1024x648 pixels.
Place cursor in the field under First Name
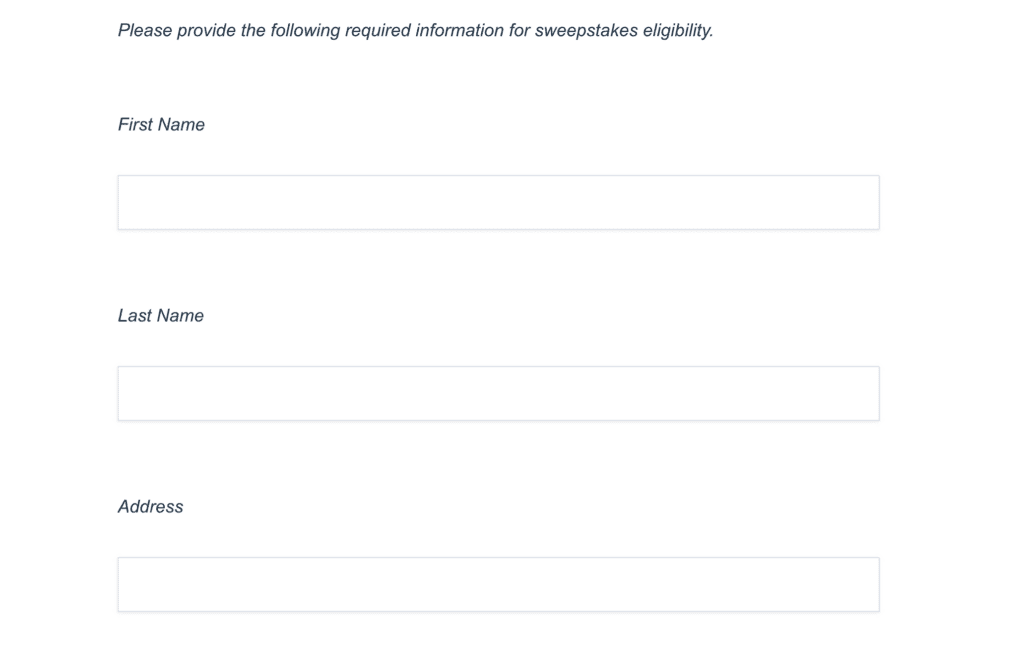tap(498, 202)
